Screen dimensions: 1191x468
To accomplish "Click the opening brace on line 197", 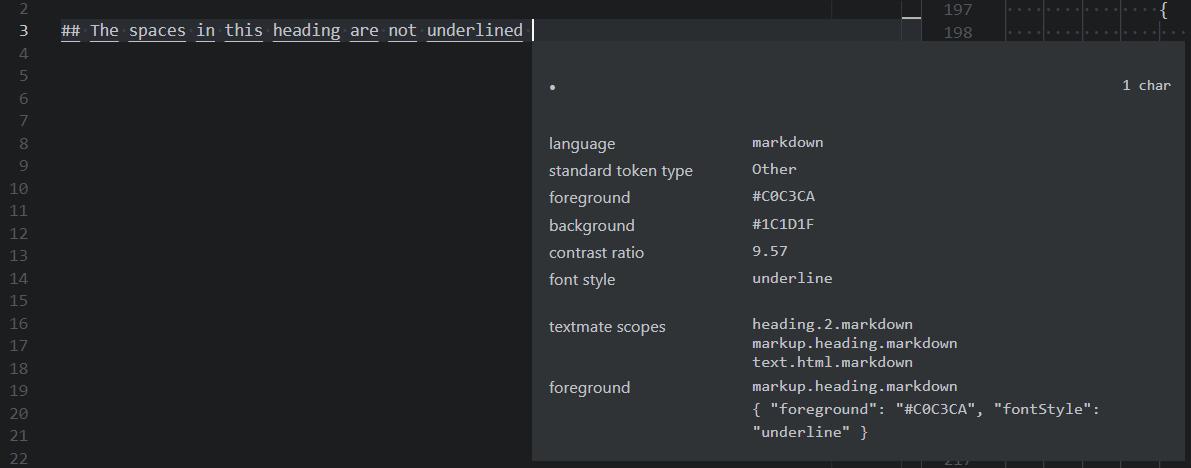I will click(x=1163, y=11).
